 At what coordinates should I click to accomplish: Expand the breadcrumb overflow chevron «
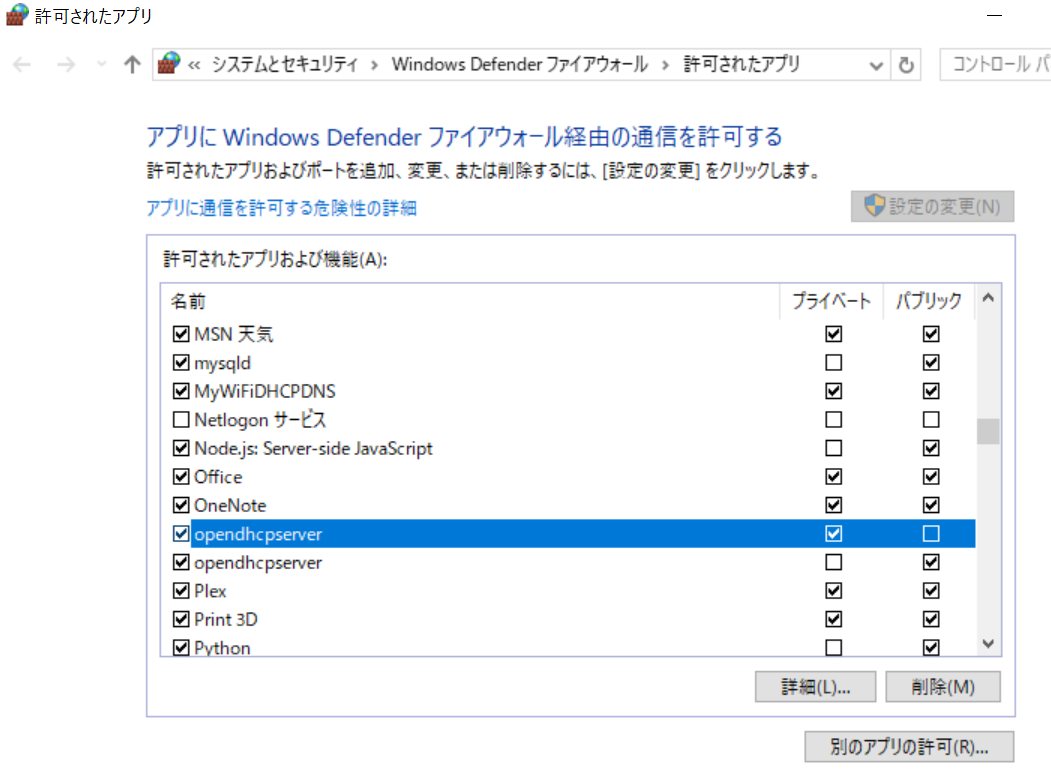point(194,65)
